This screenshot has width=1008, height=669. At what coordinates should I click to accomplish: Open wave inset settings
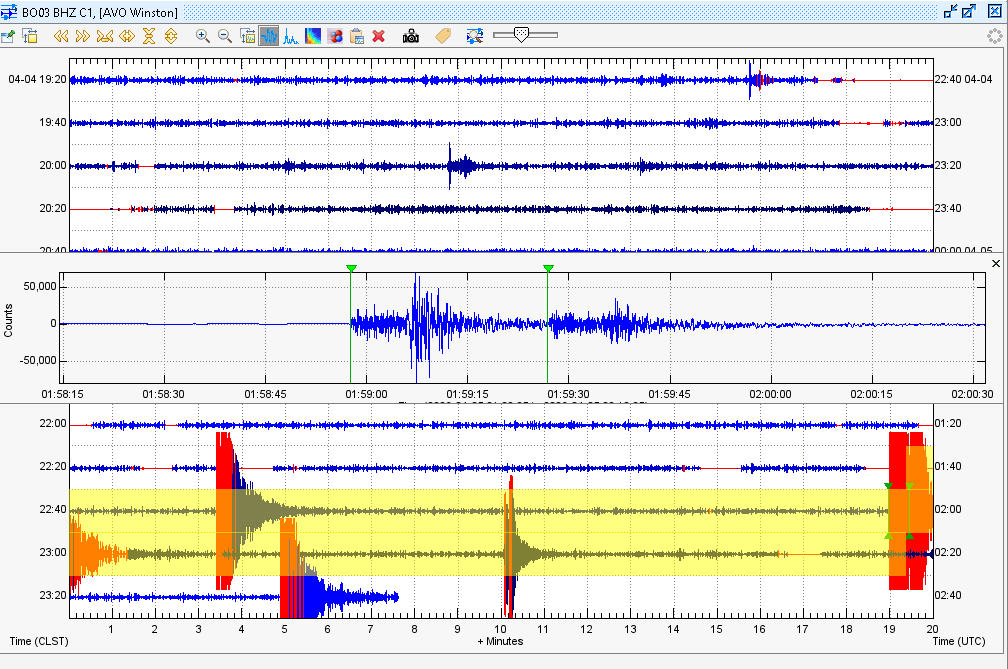click(248, 36)
